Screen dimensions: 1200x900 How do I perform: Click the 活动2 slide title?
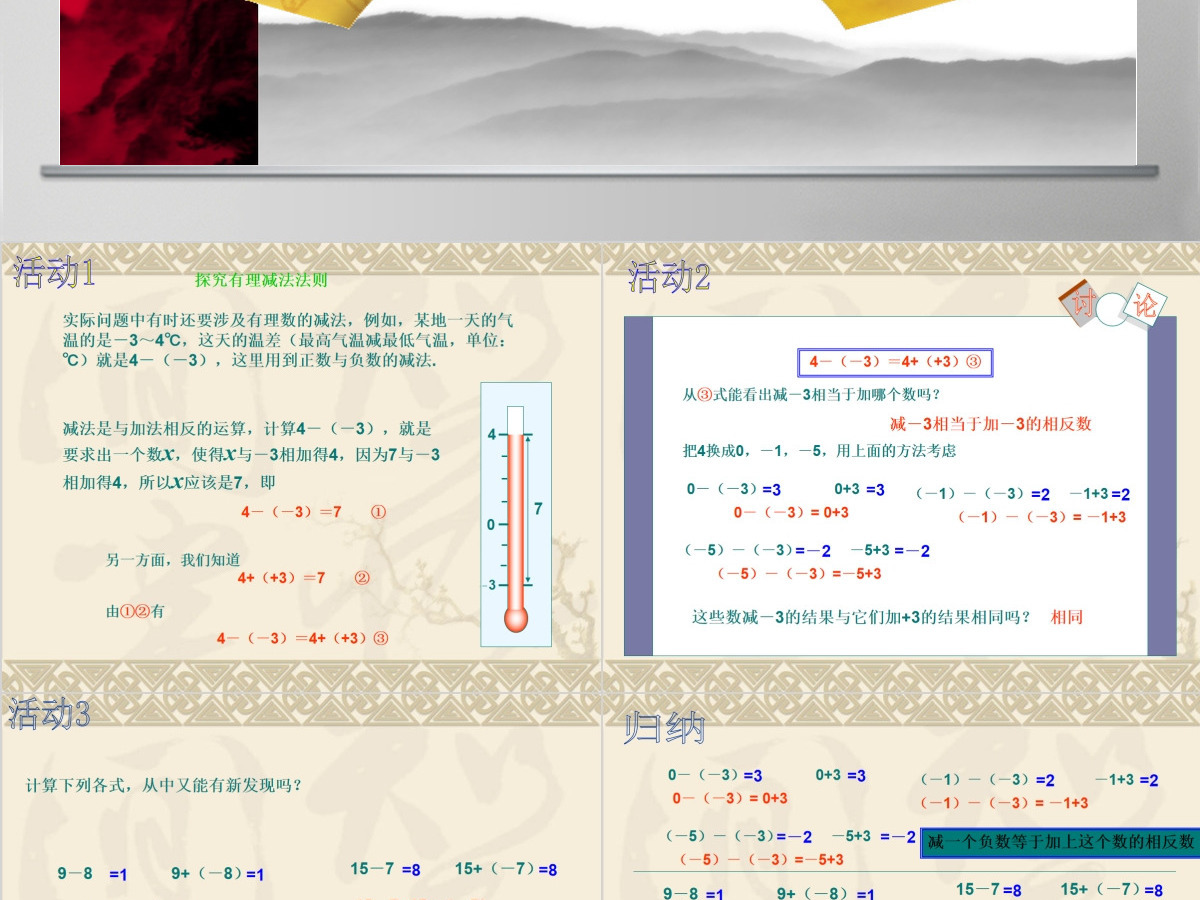pyautogui.click(x=669, y=276)
